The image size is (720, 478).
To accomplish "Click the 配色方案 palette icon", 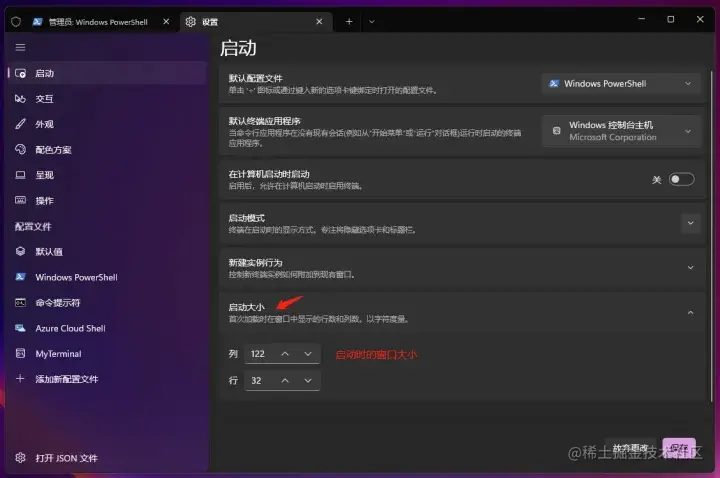I will tap(20, 149).
